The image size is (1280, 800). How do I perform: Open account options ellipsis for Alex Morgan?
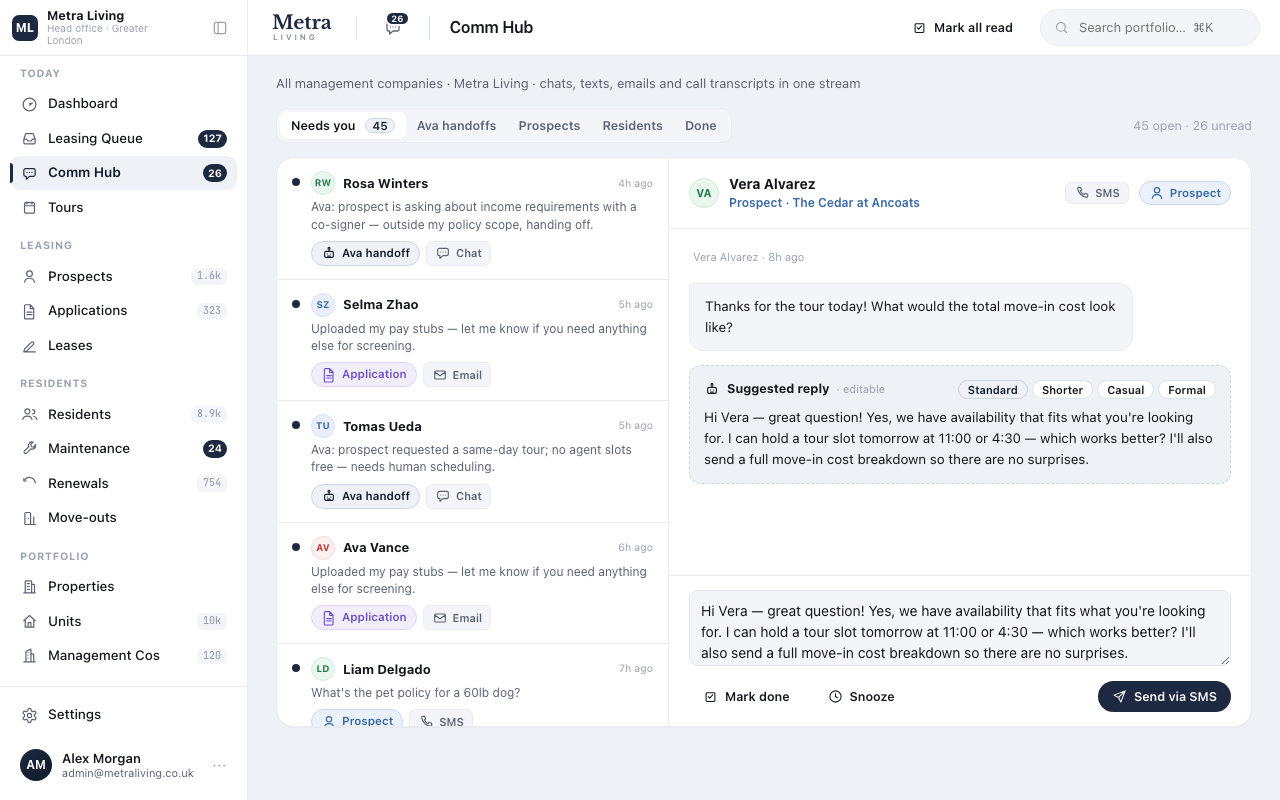[219, 766]
